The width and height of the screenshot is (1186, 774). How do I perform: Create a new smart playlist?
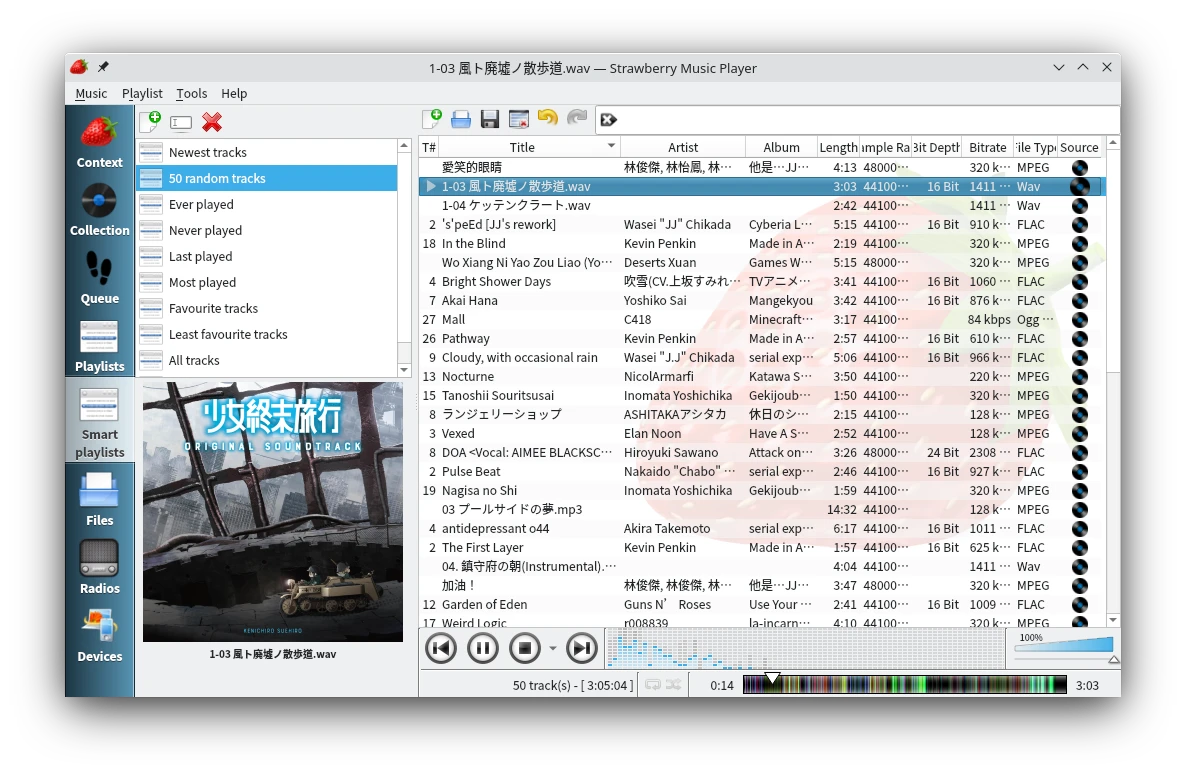[150, 122]
